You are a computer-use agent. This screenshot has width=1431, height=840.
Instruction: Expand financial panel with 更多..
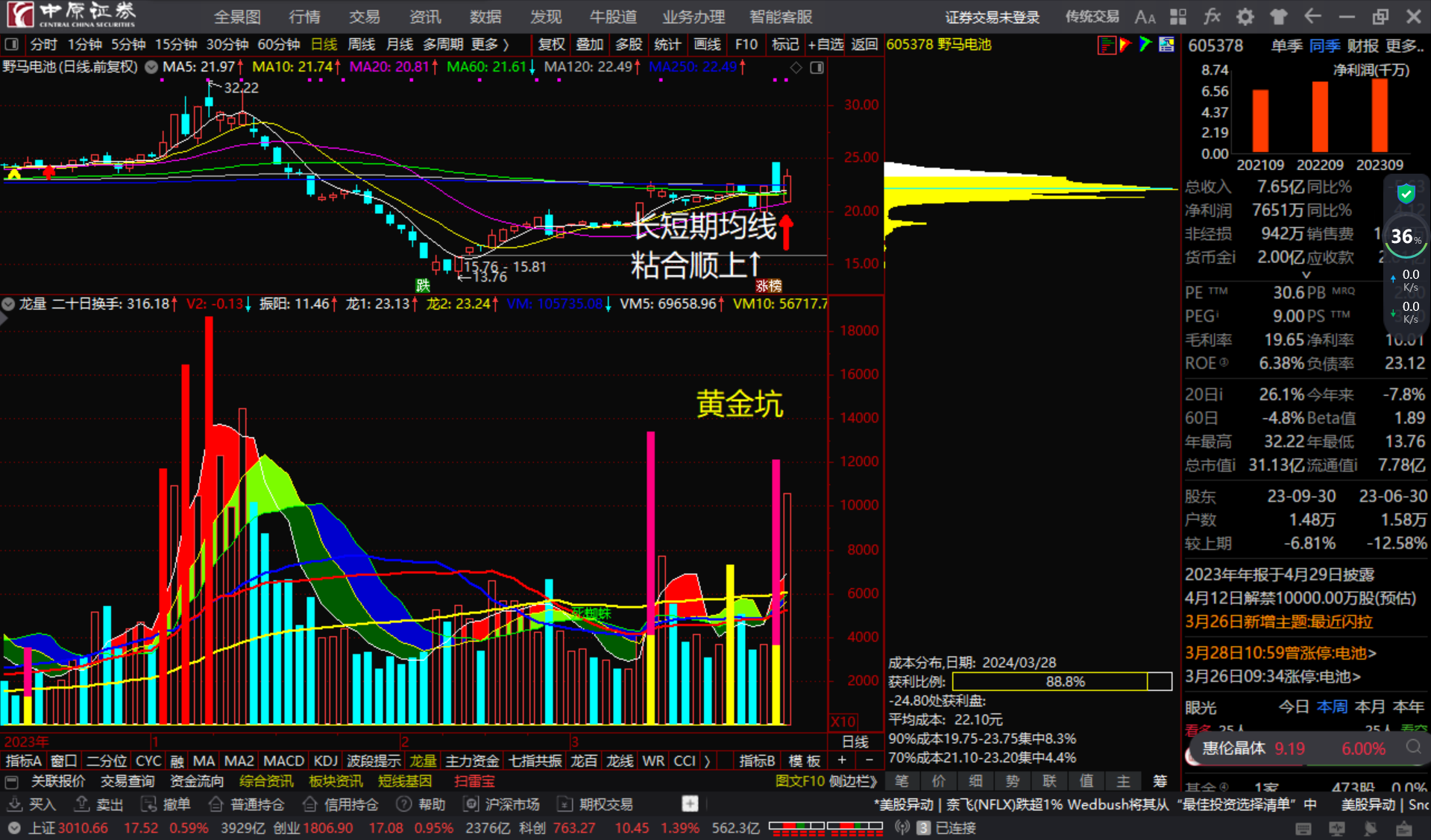pos(1405,46)
